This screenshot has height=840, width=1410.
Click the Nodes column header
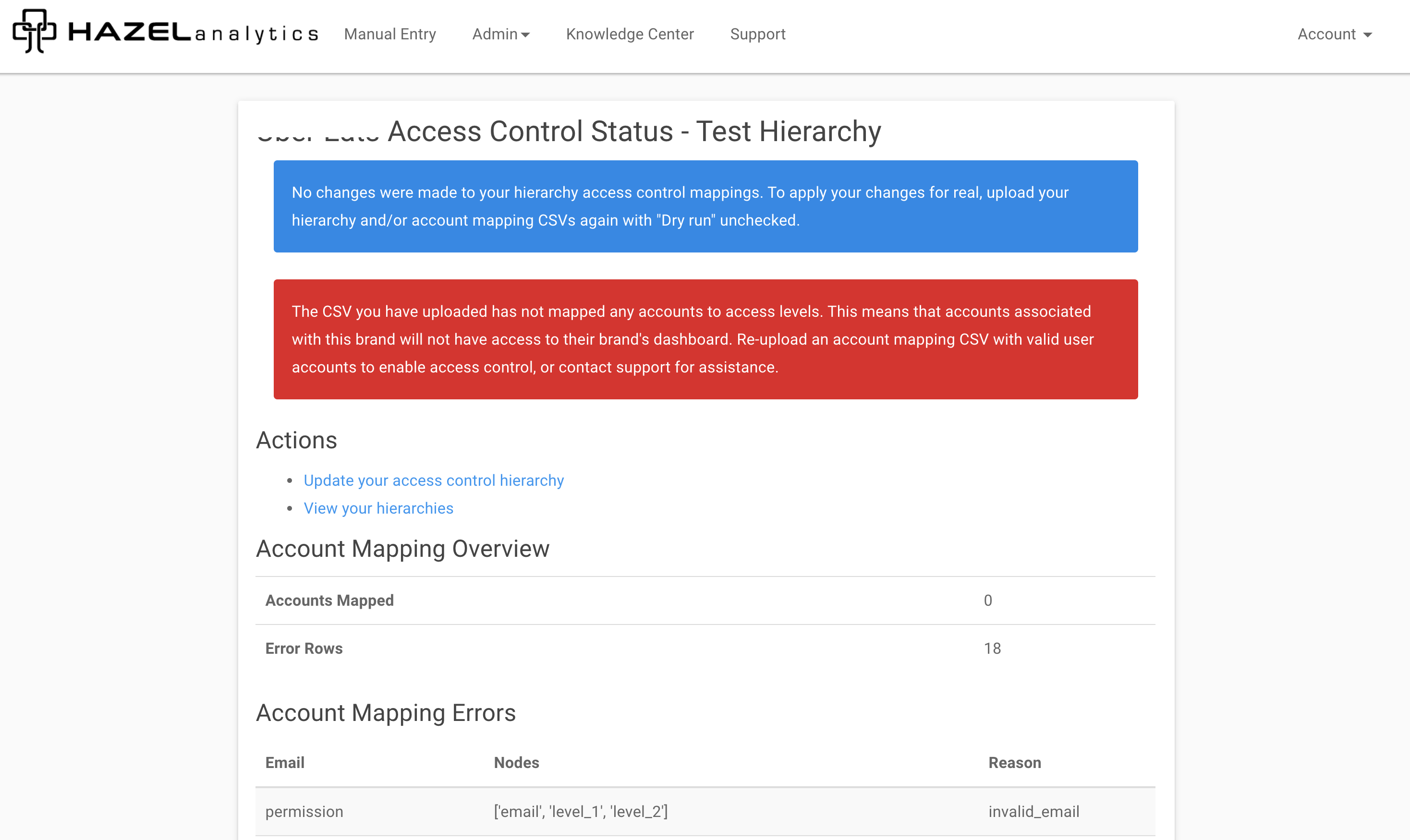516,762
